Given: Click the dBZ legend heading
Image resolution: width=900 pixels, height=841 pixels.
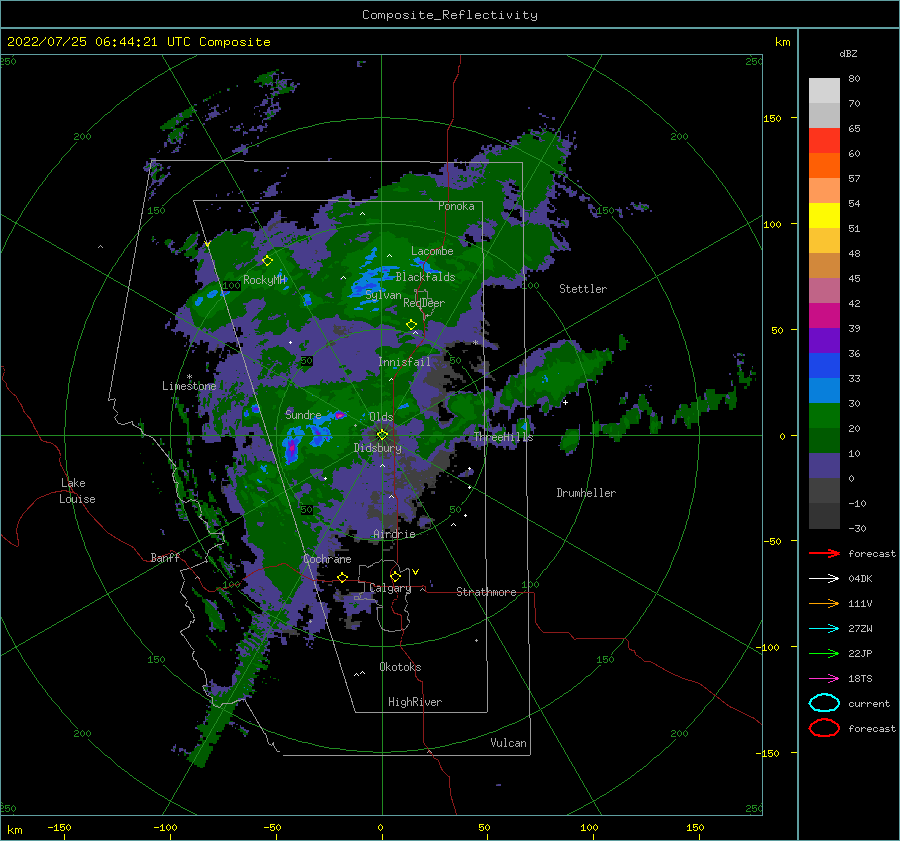Looking at the screenshot, I should [848, 53].
